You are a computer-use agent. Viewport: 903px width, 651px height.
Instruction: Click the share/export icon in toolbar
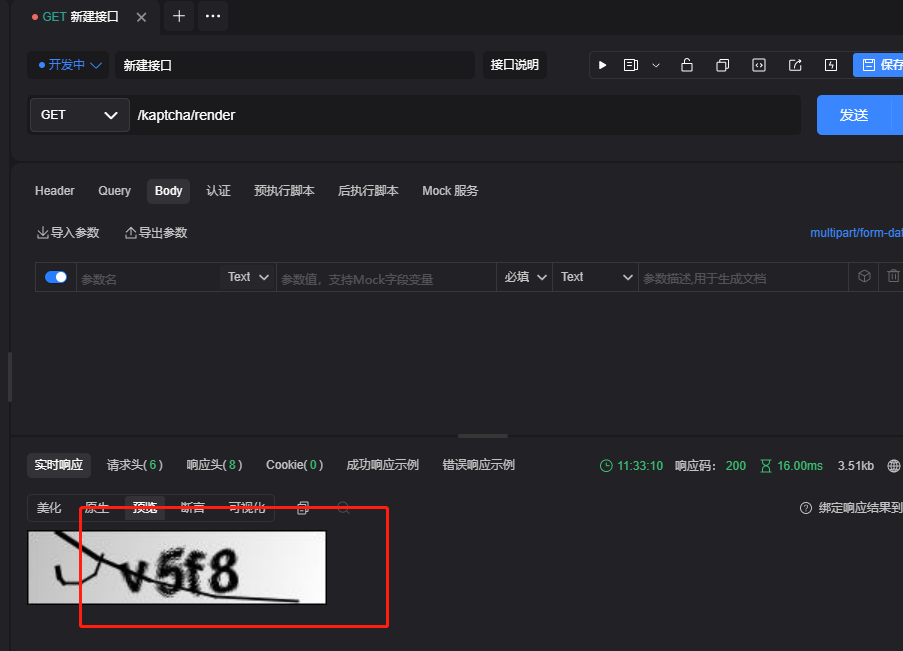794,64
